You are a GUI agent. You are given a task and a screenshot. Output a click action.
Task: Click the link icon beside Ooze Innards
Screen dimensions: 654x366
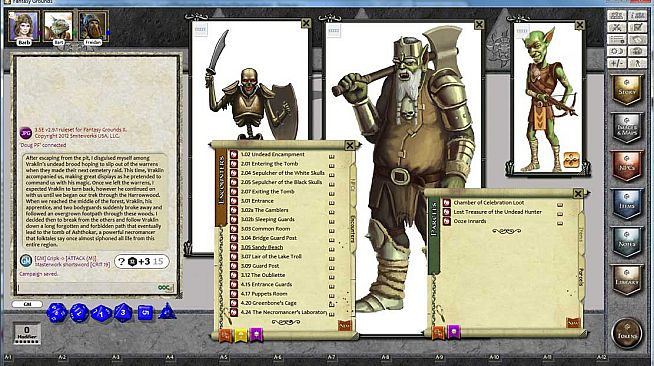(x=447, y=221)
